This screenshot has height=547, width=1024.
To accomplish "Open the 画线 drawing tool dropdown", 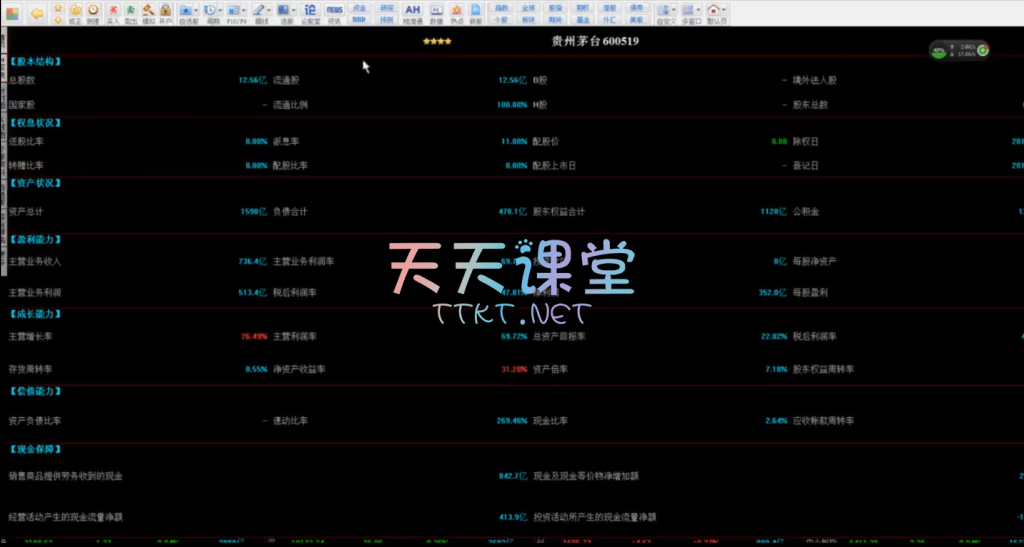I will 269,11.
